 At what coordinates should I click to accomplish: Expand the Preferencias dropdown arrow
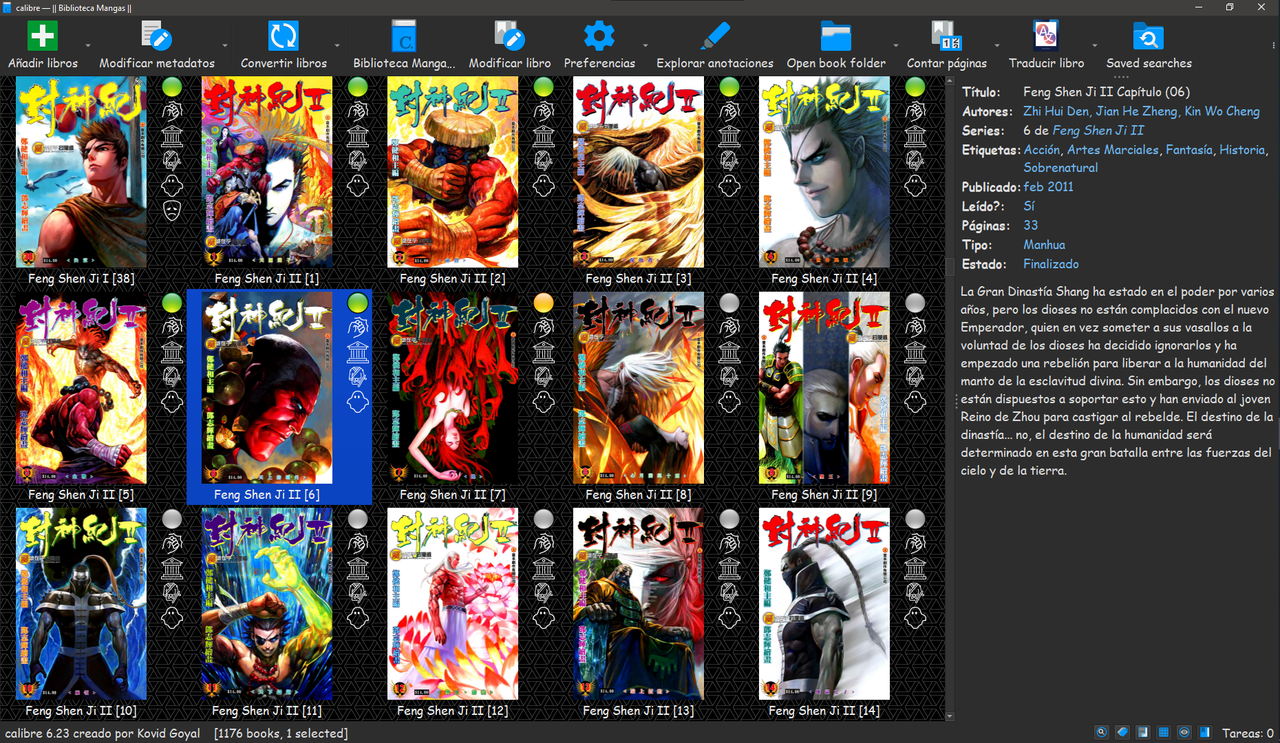(645, 46)
